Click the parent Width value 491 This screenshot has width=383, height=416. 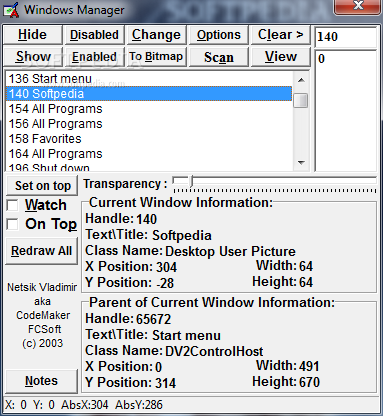[309, 366]
